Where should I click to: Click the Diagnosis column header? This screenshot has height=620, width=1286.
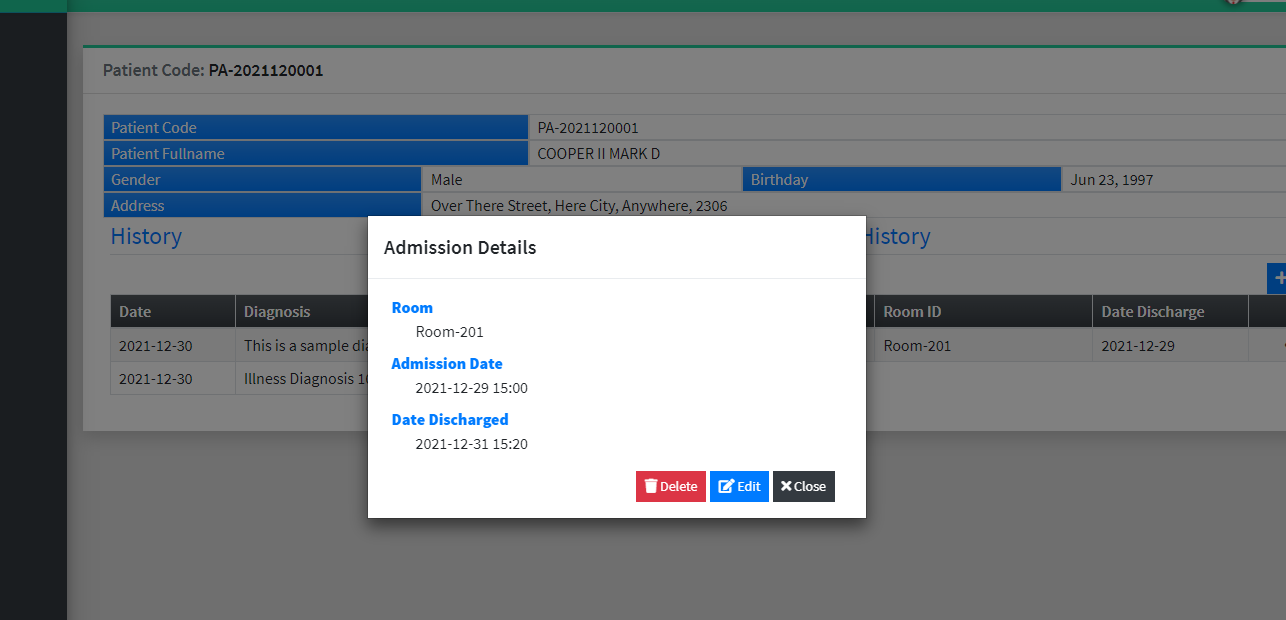pyautogui.click(x=302, y=312)
